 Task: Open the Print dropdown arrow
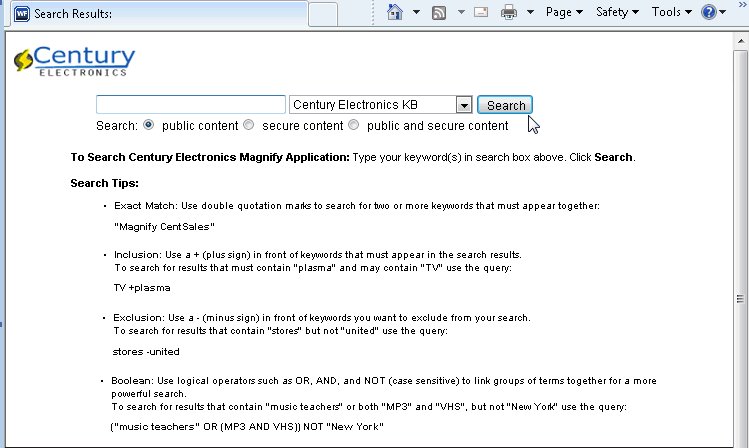(x=530, y=12)
